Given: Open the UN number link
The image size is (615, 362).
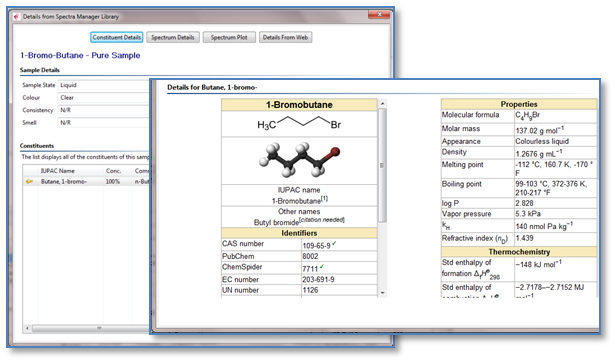Looking at the screenshot, I should [240, 290].
